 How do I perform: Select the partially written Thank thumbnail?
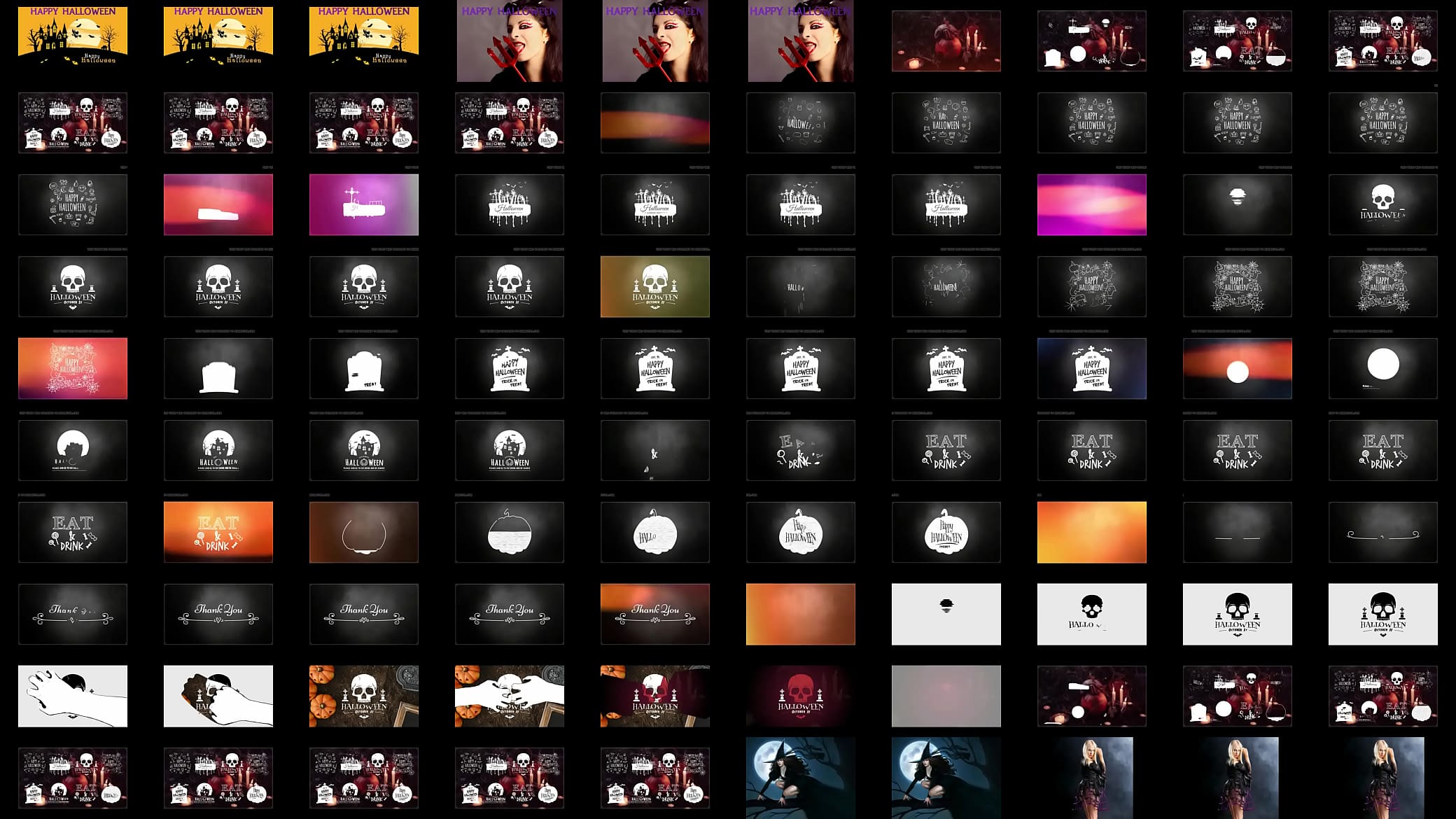click(73, 614)
